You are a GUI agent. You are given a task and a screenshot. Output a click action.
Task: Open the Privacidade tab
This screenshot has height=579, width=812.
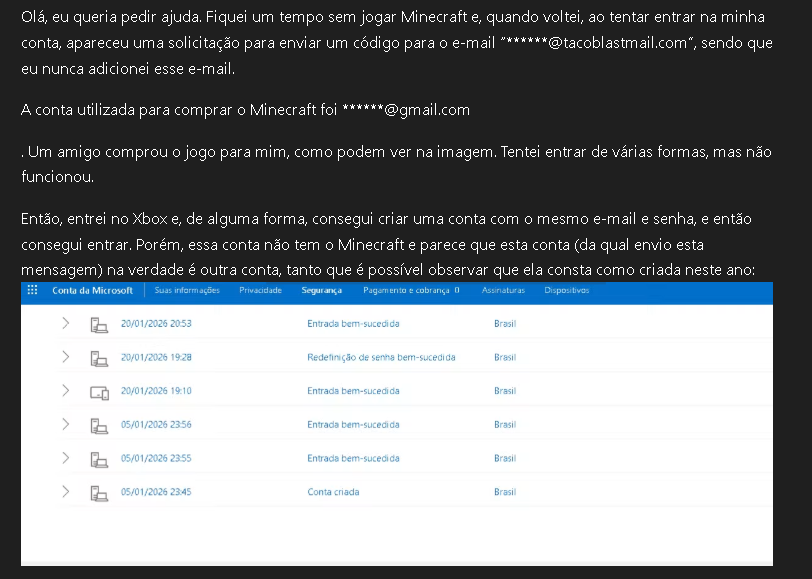click(260, 290)
